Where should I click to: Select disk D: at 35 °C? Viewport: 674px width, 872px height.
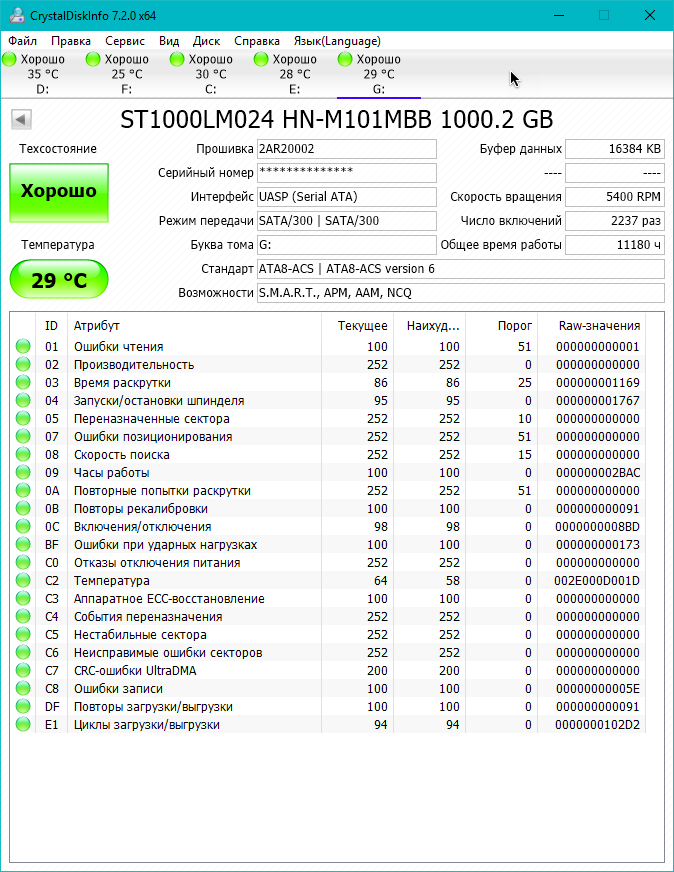(43, 74)
